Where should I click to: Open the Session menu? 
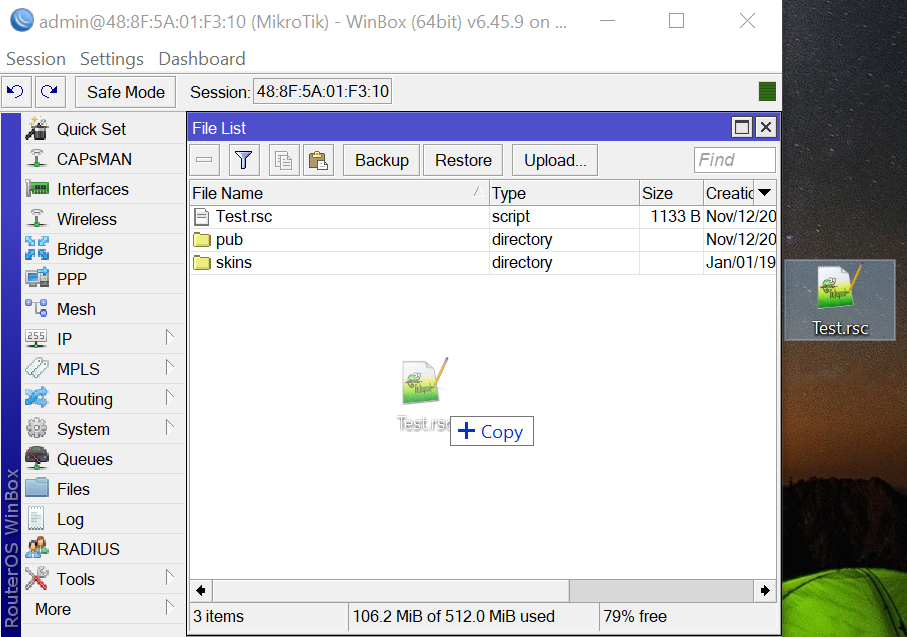click(36, 59)
